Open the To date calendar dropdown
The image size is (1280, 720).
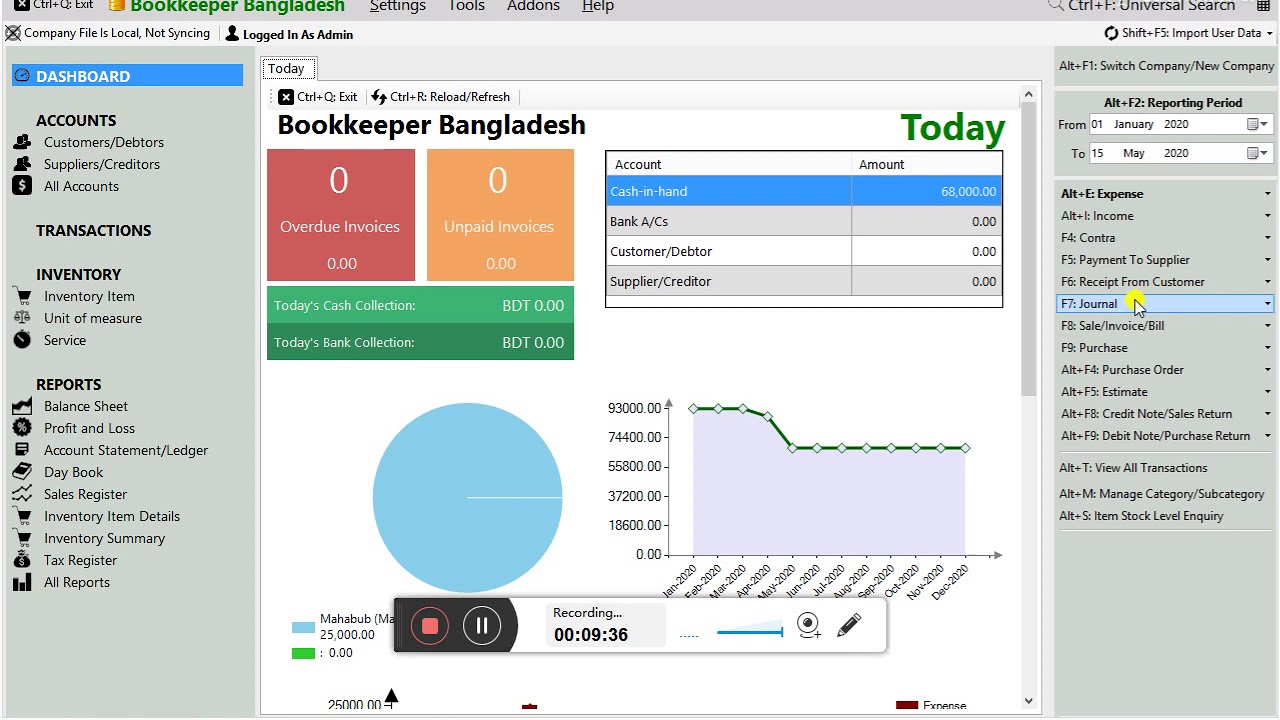(x=1258, y=153)
